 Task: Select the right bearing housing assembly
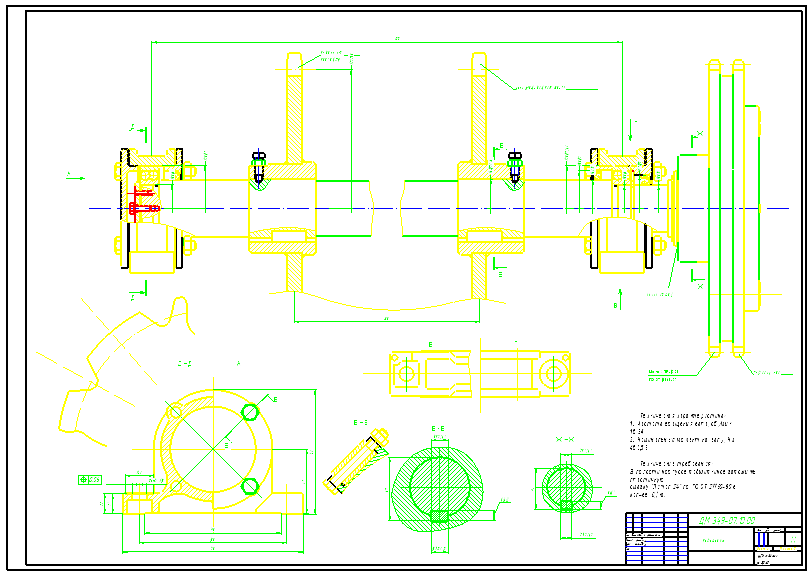(x=623, y=209)
